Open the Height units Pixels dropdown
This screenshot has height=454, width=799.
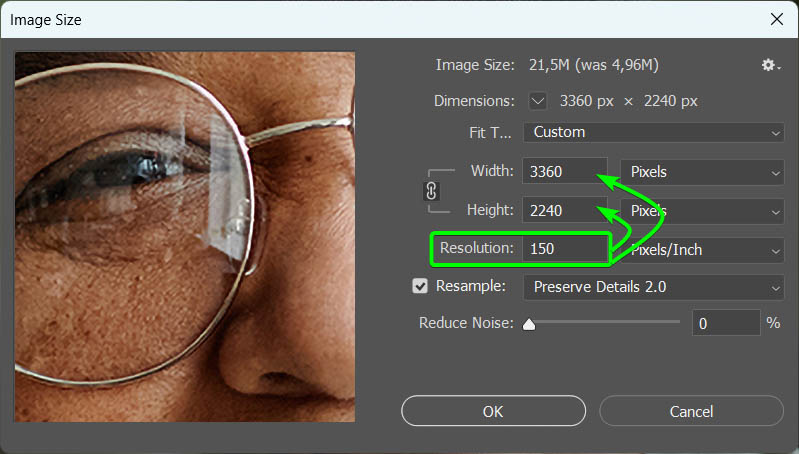(702, 211)
